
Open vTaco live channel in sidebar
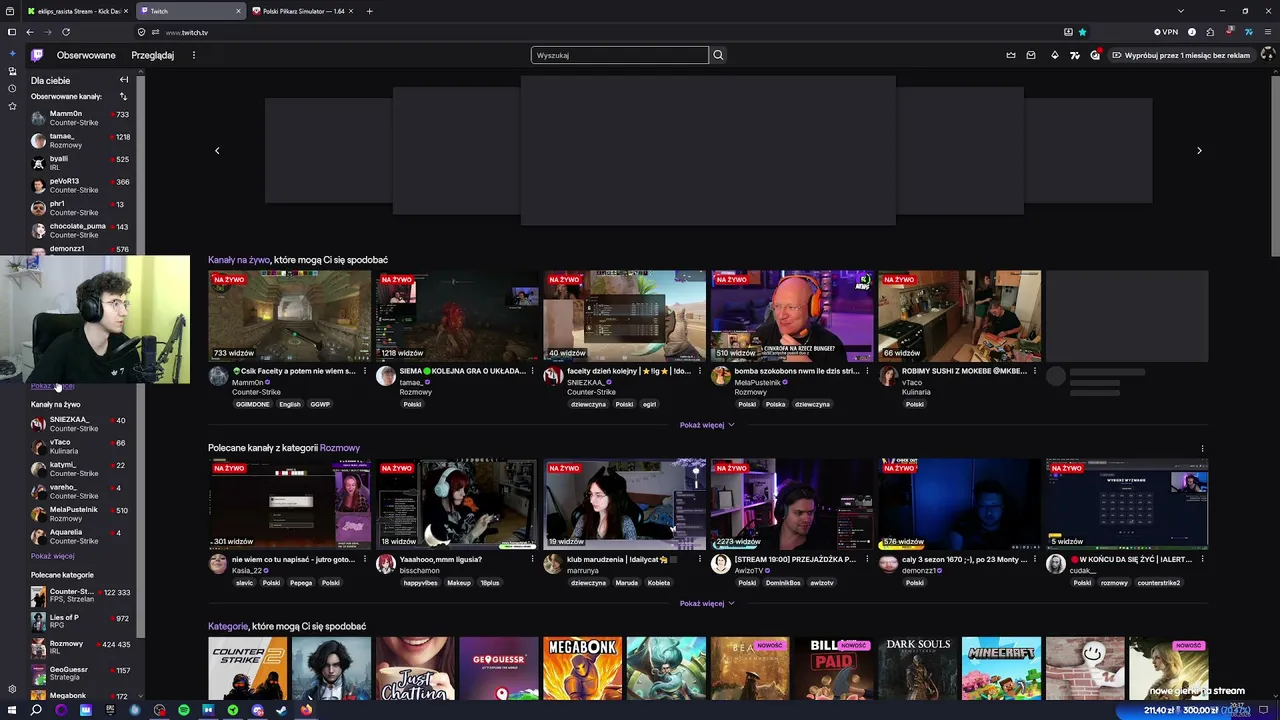click(80, 446)
